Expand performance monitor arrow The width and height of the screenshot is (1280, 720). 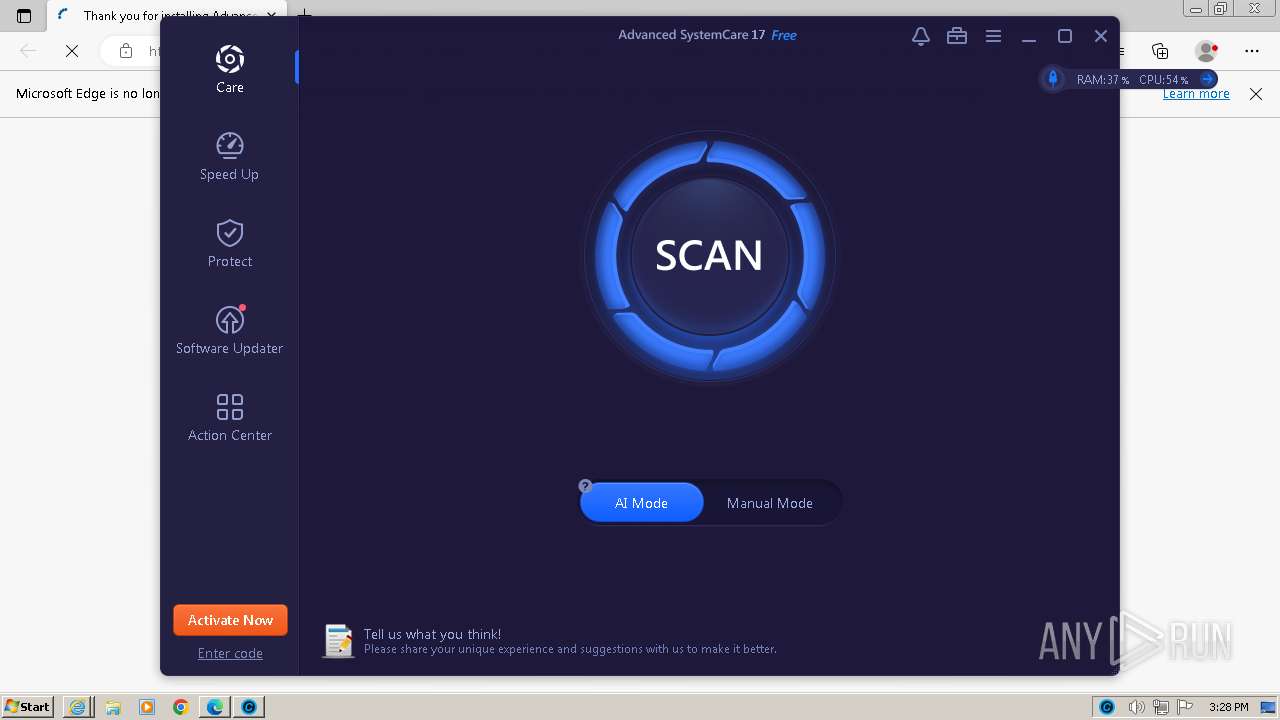1207,79
